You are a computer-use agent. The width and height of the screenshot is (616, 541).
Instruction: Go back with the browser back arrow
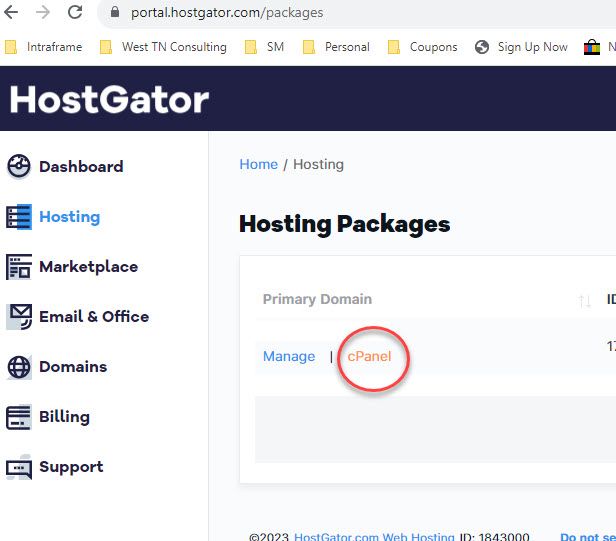click(x=11, y=13)
